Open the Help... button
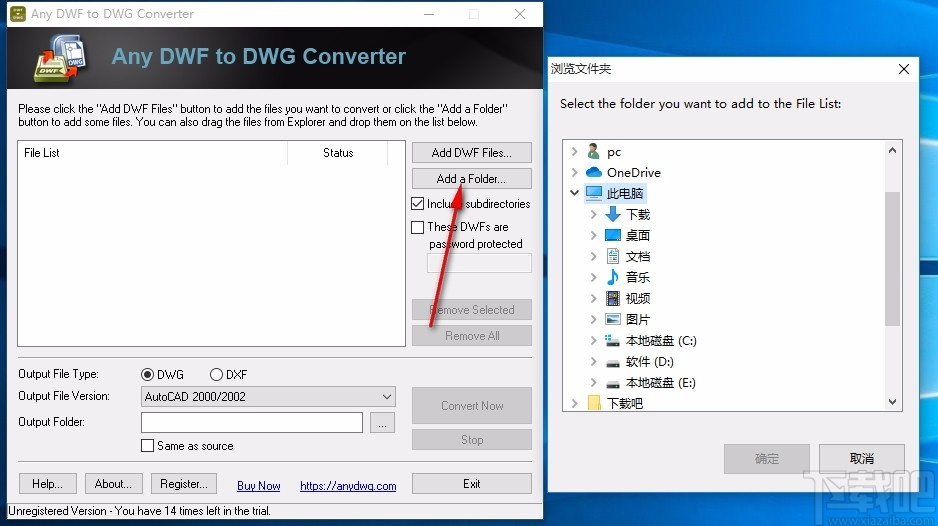938x526 pixels. [x=47, y=484]
